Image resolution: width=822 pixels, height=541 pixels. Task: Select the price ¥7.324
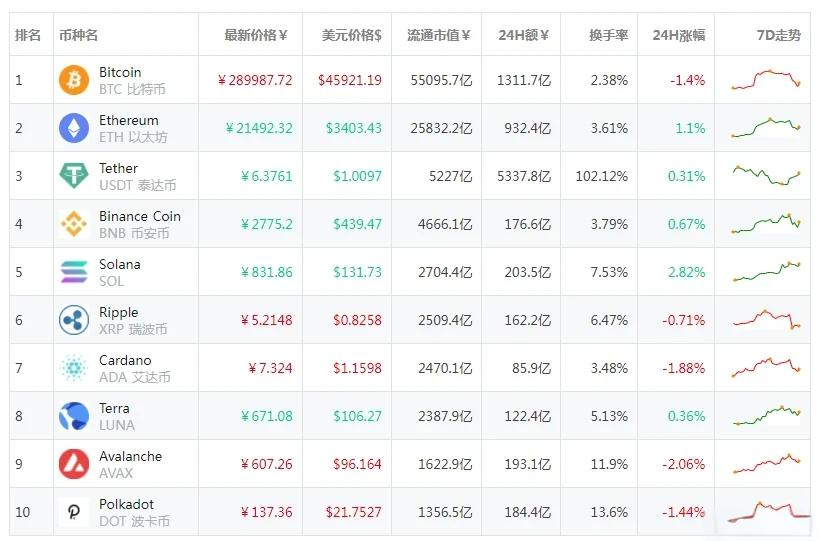270,368
